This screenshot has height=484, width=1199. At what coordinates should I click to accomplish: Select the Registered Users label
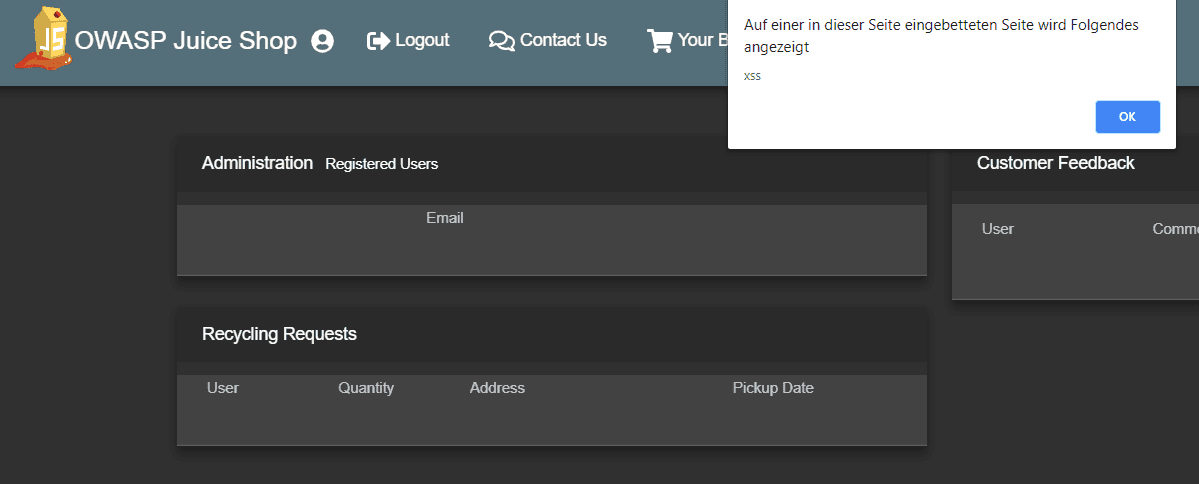pyautogui.click(x=382, y=164)
